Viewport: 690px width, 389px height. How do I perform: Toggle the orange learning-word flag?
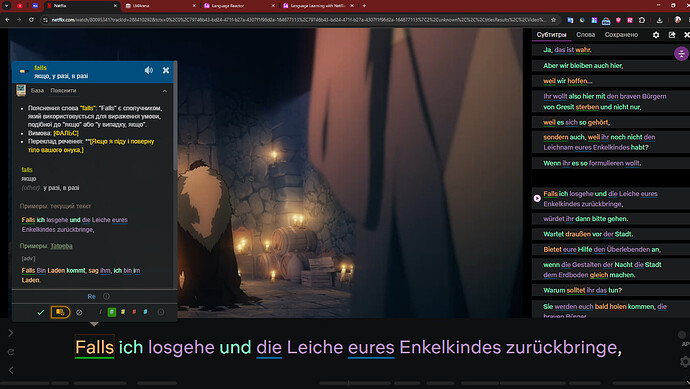tap(60, 312)
